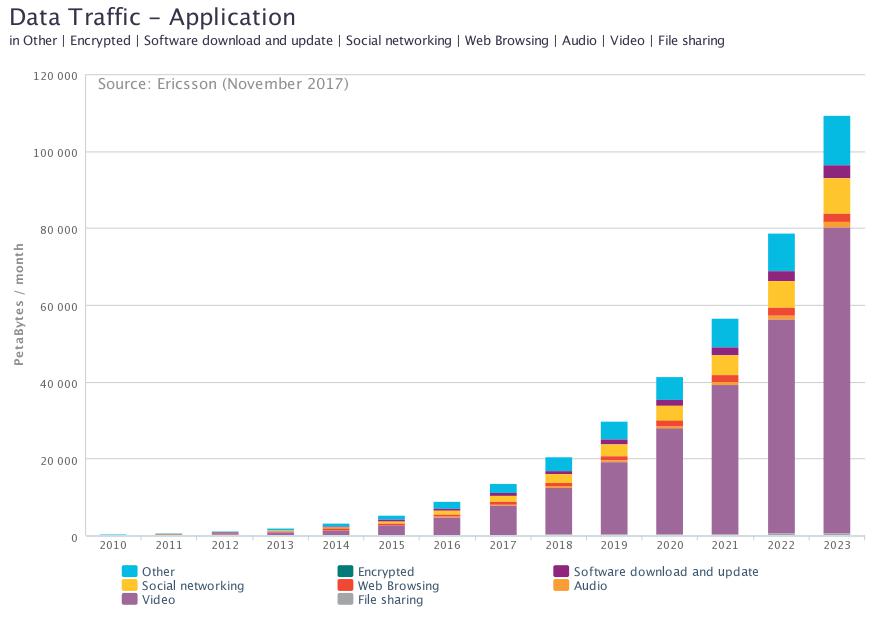This screenshot has width=875, height=618.
Task: Toggle the Social networking legend label
Action: click(192, 586)
